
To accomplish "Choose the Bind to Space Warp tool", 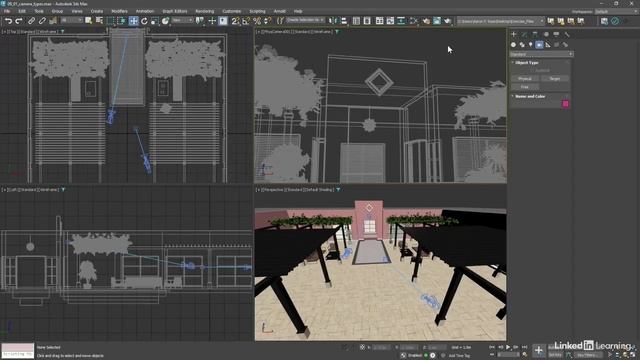I will point(53,21).
